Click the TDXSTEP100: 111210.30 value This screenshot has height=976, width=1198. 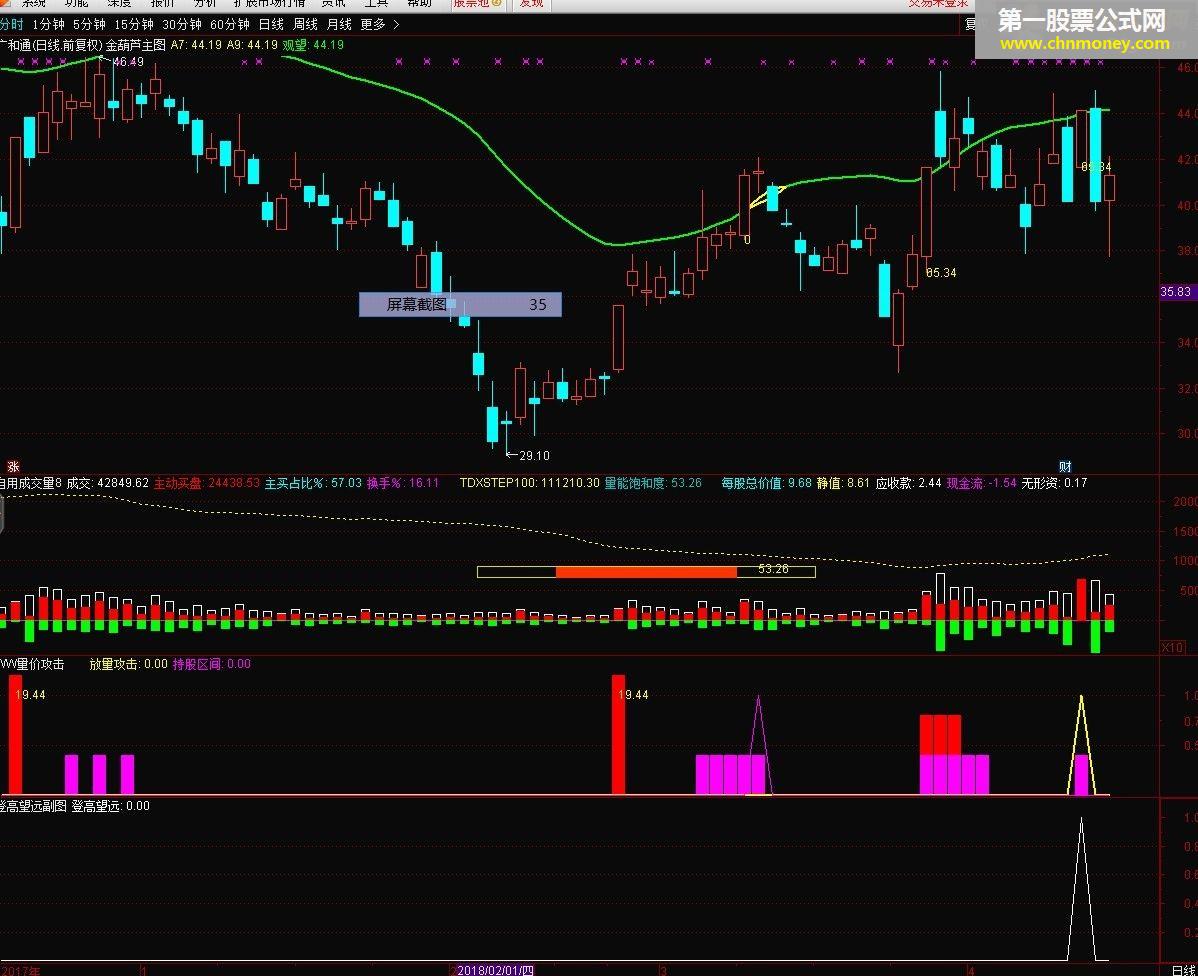[529, 483]
